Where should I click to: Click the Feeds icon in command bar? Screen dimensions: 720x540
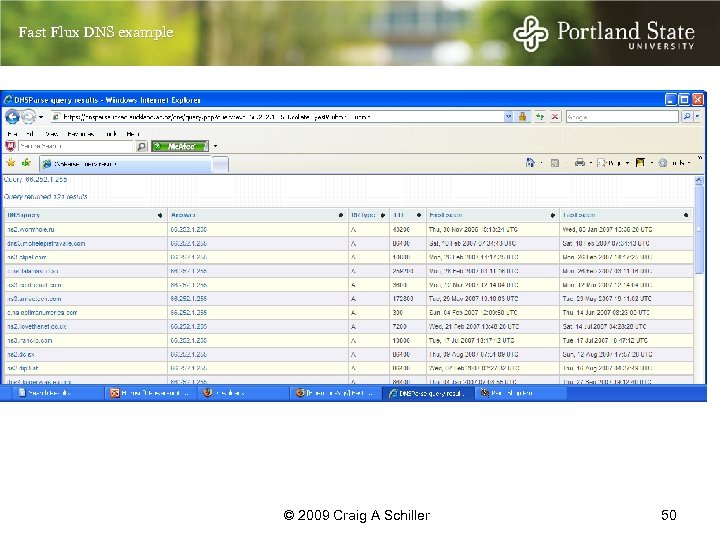point(555,163)
